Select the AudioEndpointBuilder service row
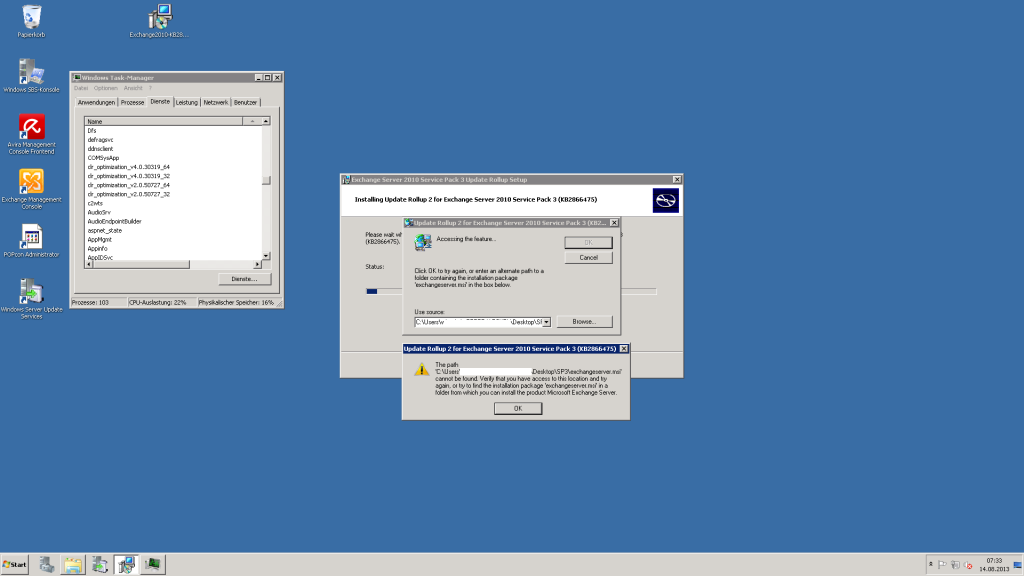 point(173,221)
